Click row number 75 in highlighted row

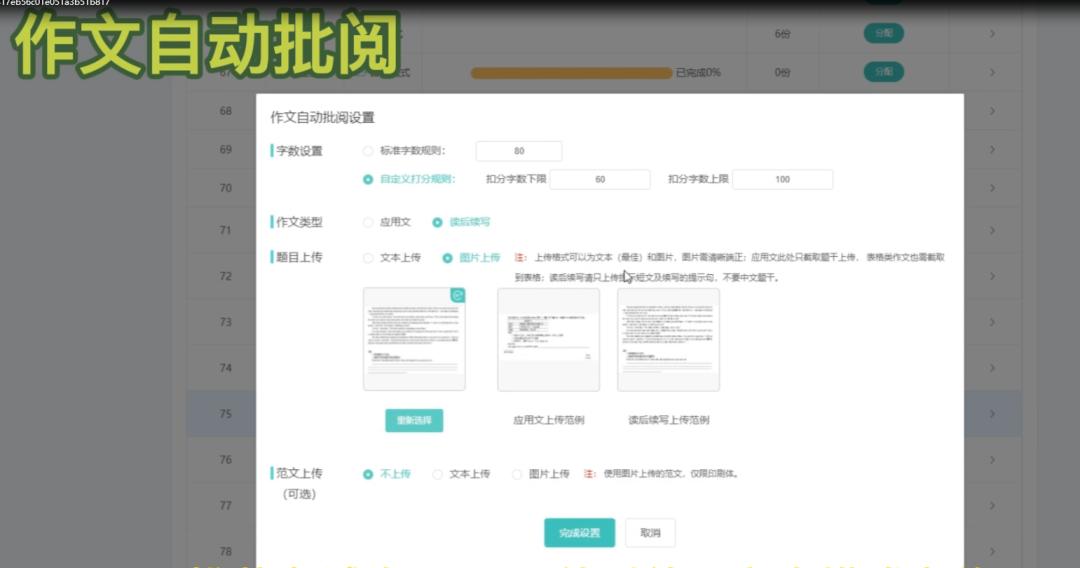pyautogui.click(x=226, y=414)
